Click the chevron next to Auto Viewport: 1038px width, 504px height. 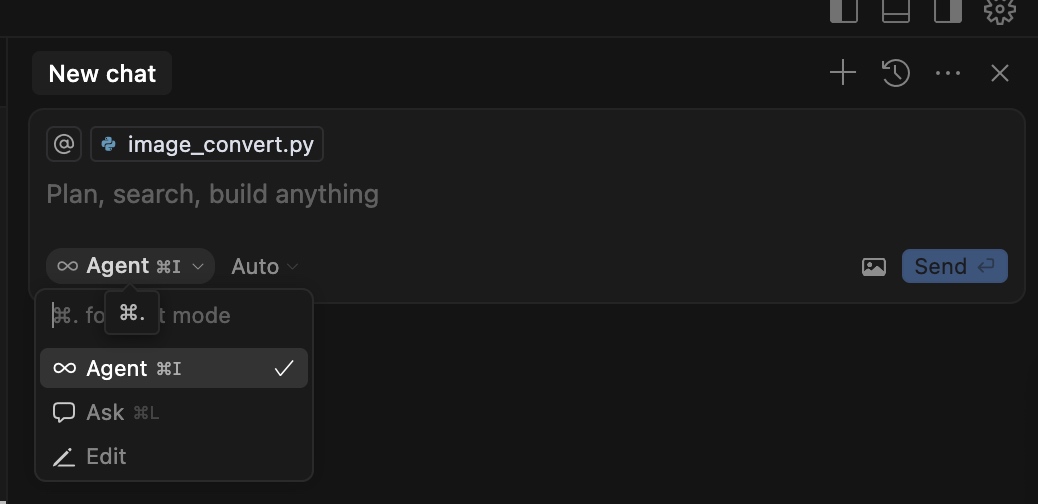click(x=292, y=267)
